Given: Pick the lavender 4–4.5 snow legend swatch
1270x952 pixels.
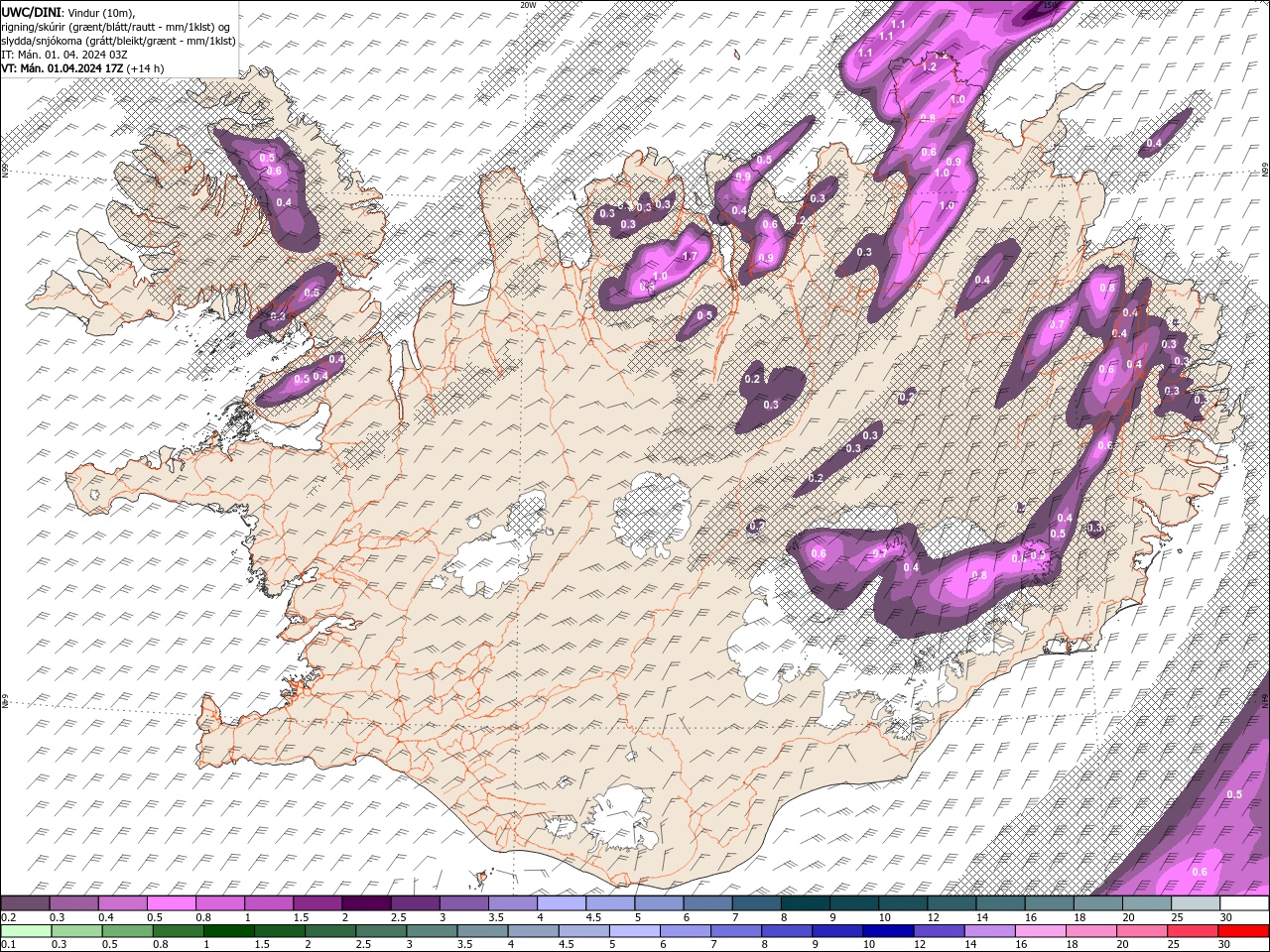Looking at the screenshot, I should tap(562, 903).
